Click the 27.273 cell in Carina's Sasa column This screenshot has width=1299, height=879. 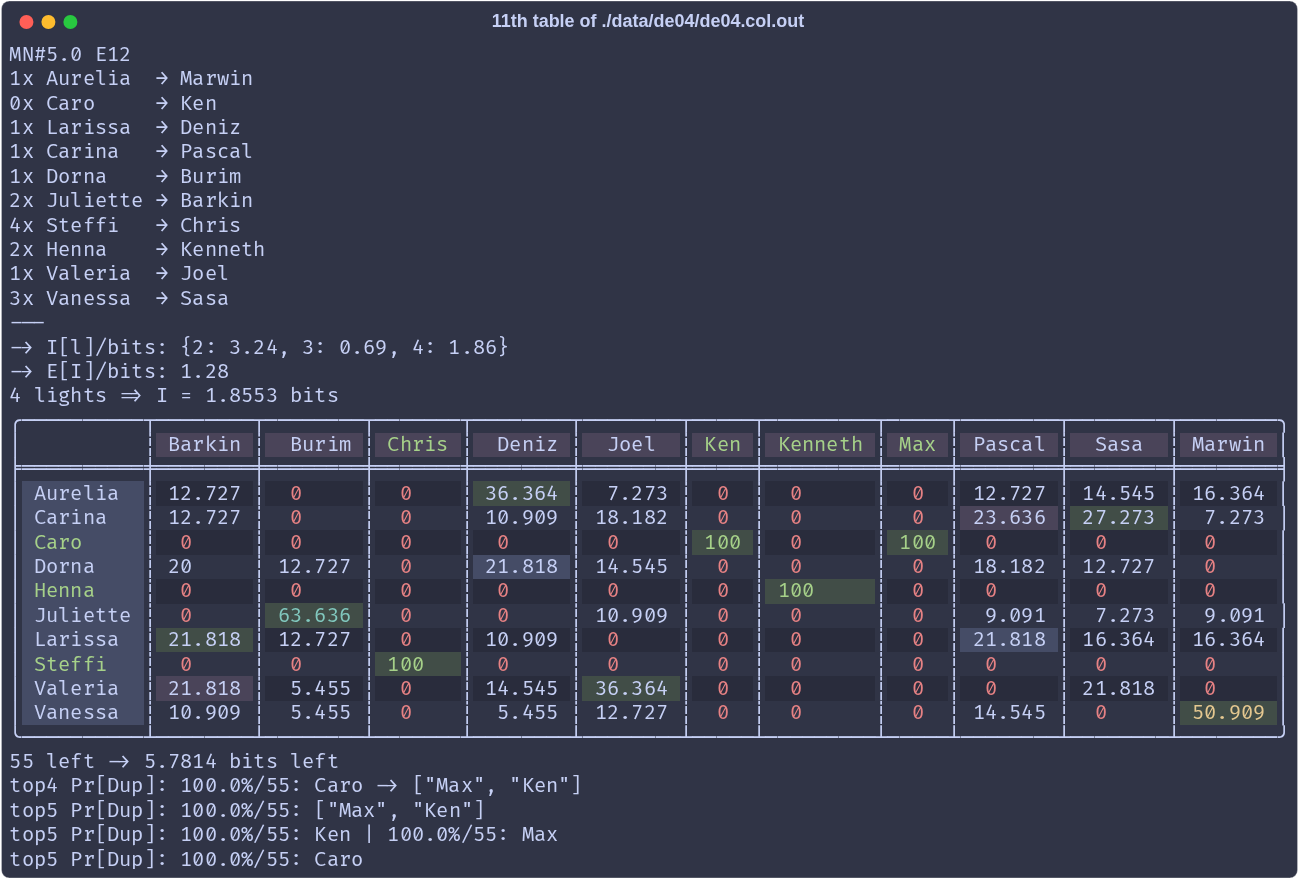[x=1118, y=517]
